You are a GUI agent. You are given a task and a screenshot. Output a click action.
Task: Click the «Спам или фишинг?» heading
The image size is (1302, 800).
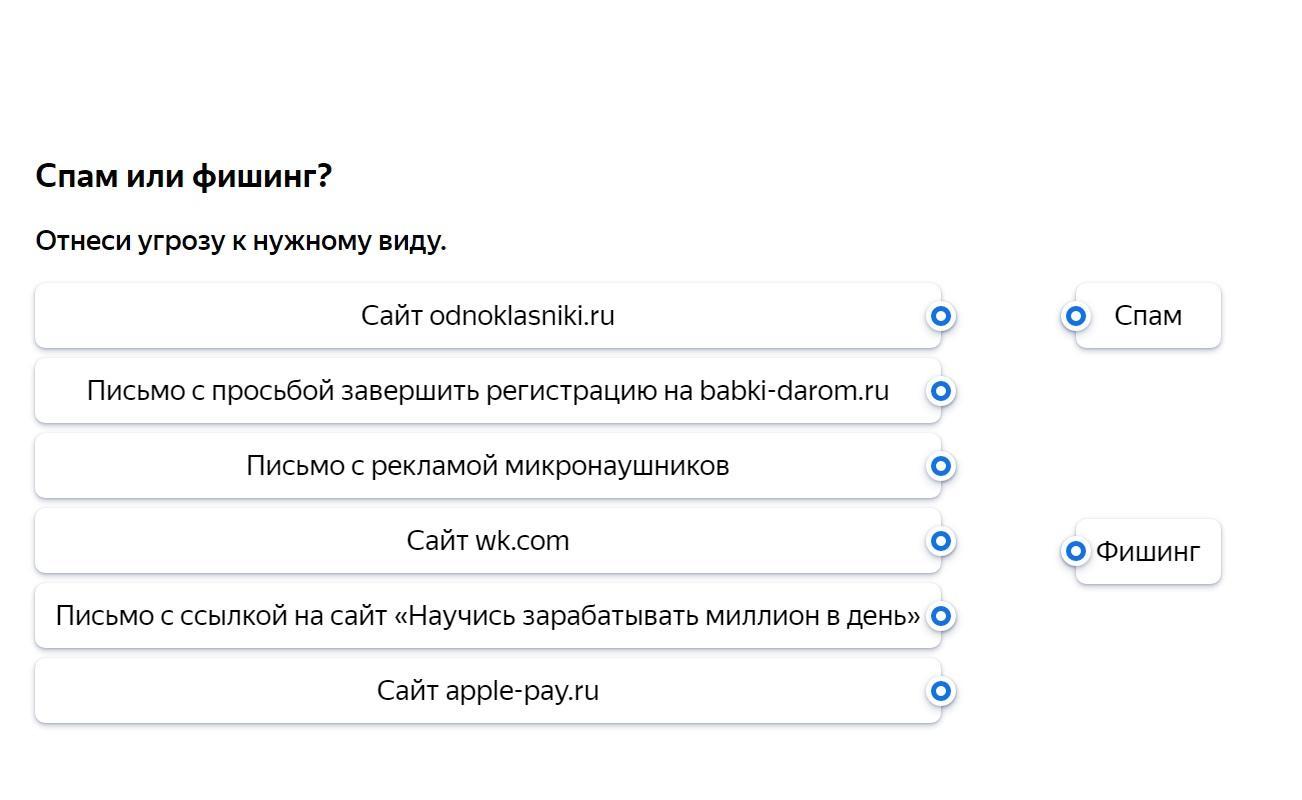tap(184, 177)
